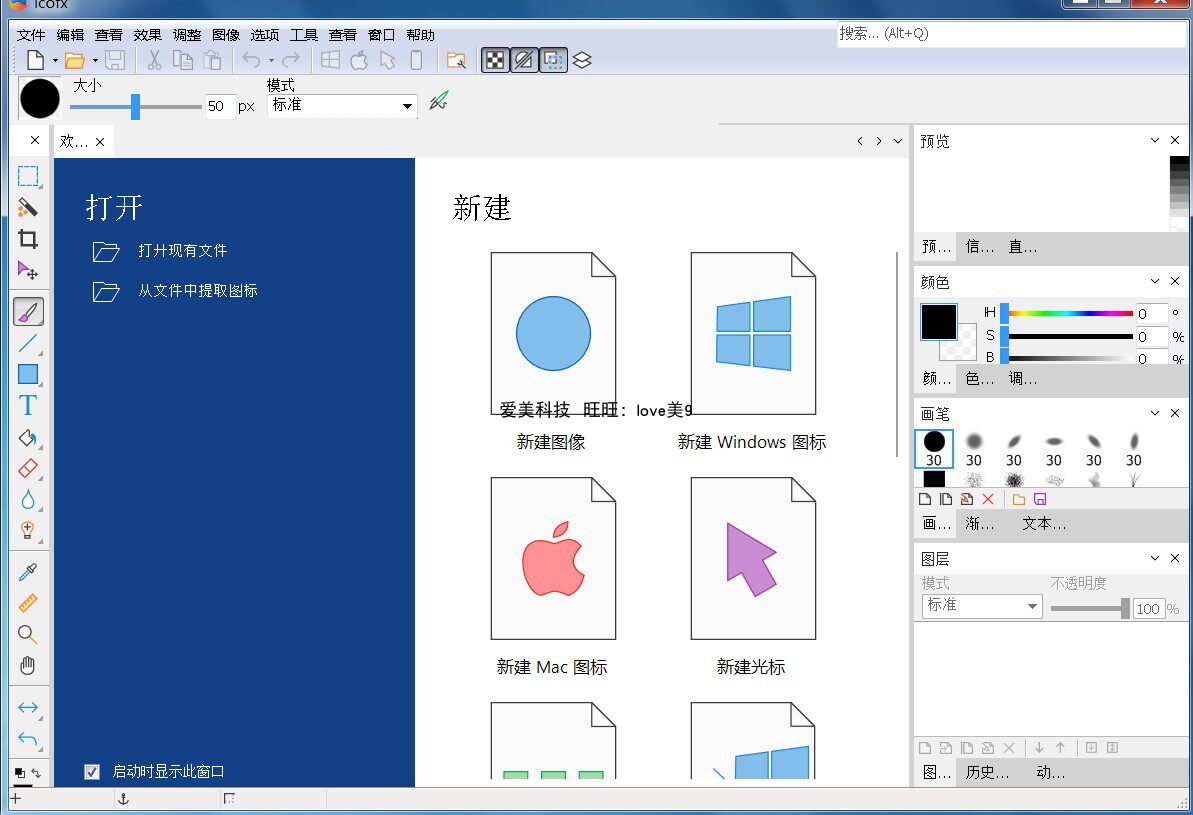The height and width of the screenshot is (815, 1193).
Task: Click 打开现有文件 link
Action: [x=183, y=250]
